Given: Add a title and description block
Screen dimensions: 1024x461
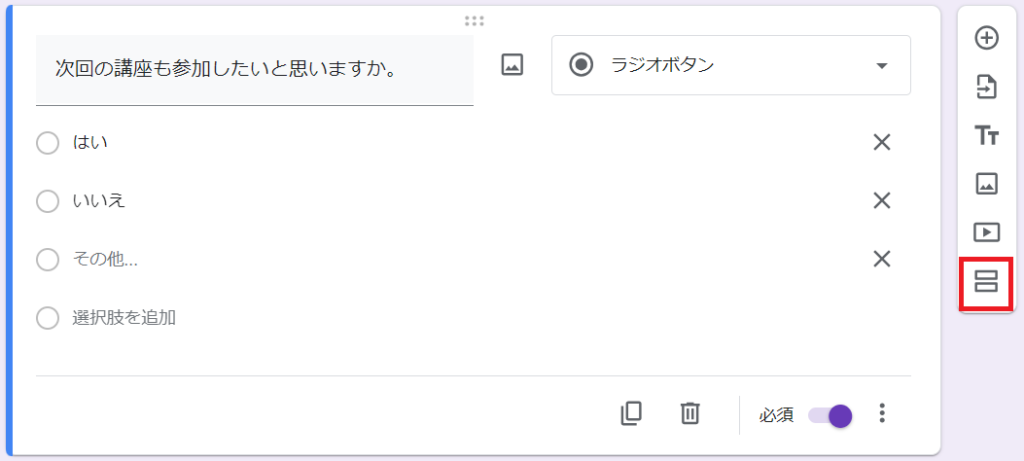Looking at the screenshot, I should 987,136.
